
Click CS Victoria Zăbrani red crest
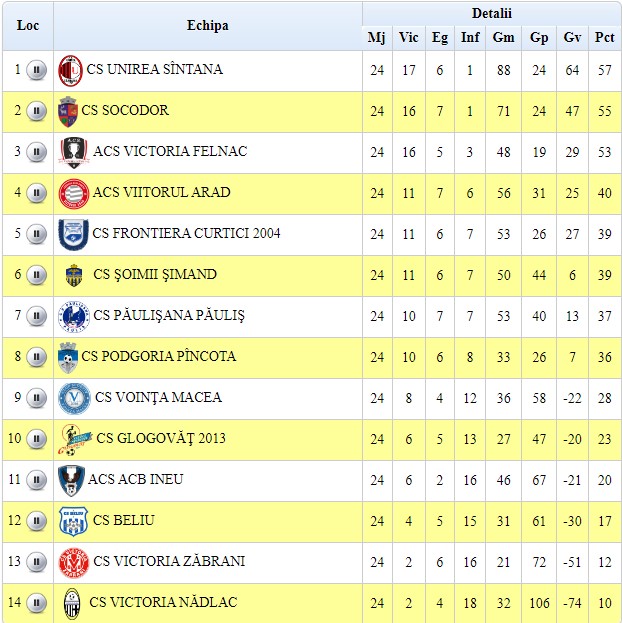[x=73, y=562]
